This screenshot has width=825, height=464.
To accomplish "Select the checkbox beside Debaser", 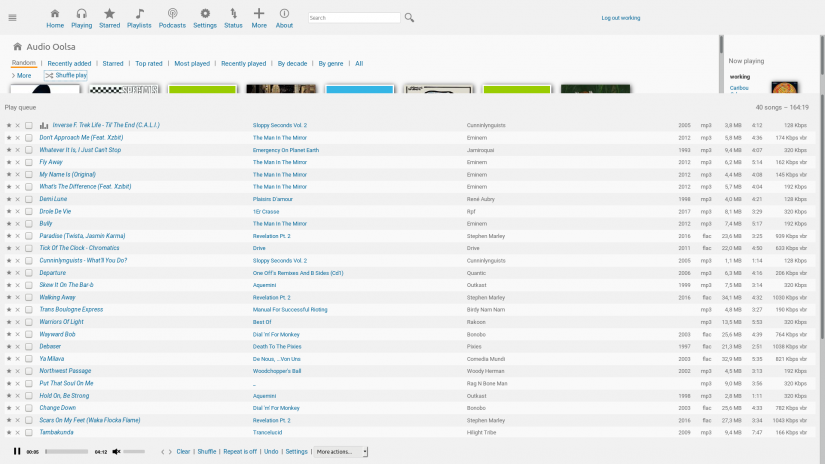I will click(29, 346).
